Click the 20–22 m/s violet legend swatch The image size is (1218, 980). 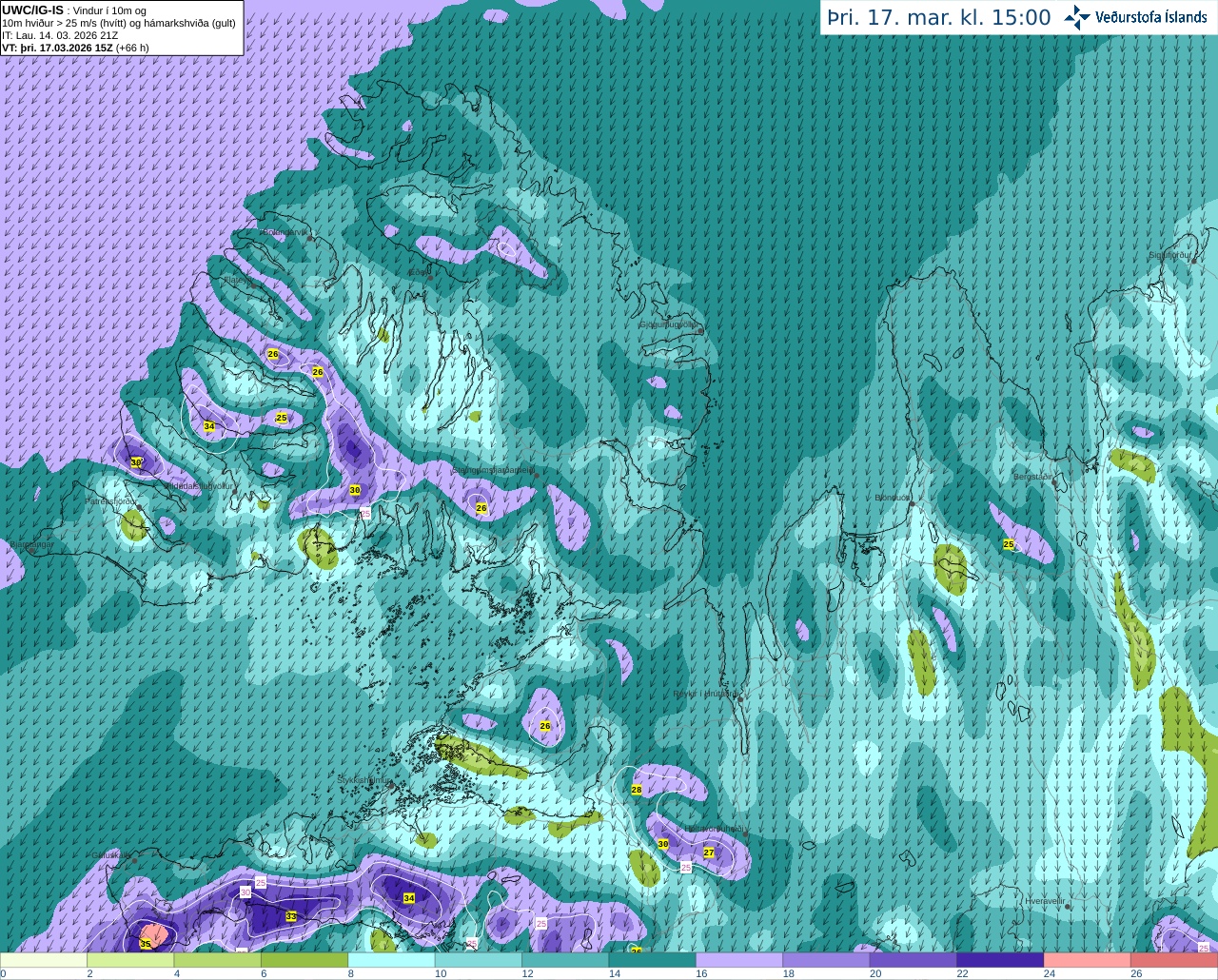coord(913,960)
